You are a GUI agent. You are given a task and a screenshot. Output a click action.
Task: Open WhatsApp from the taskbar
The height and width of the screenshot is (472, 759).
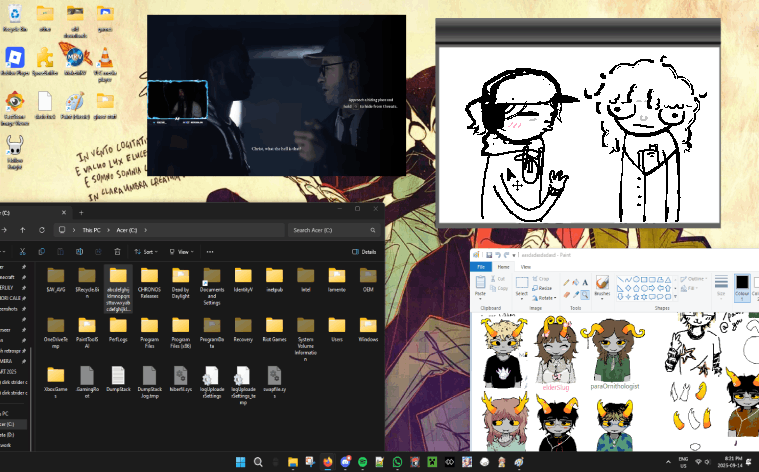tap(397, 462)
